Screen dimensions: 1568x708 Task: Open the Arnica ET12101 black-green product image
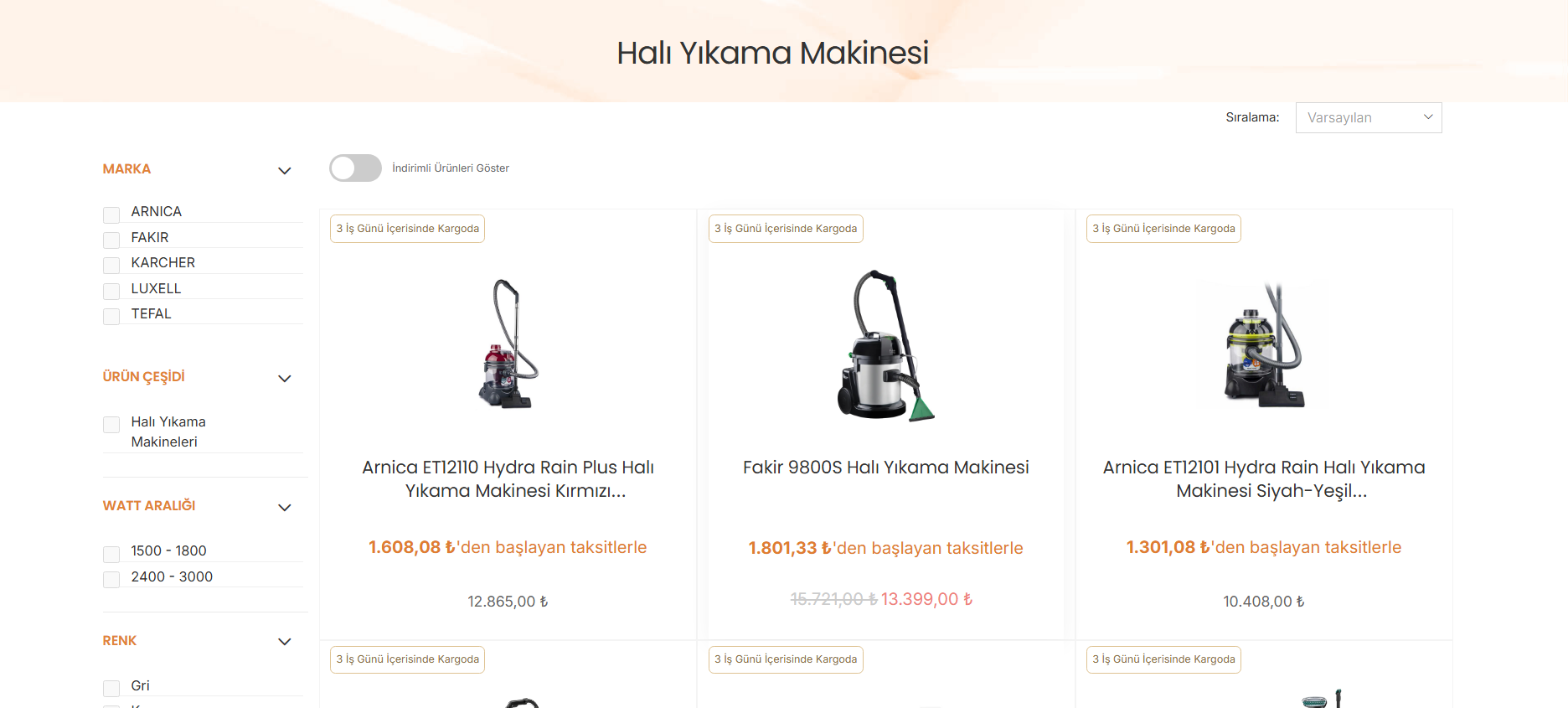pyautogui.click(x=1264, y=344)
